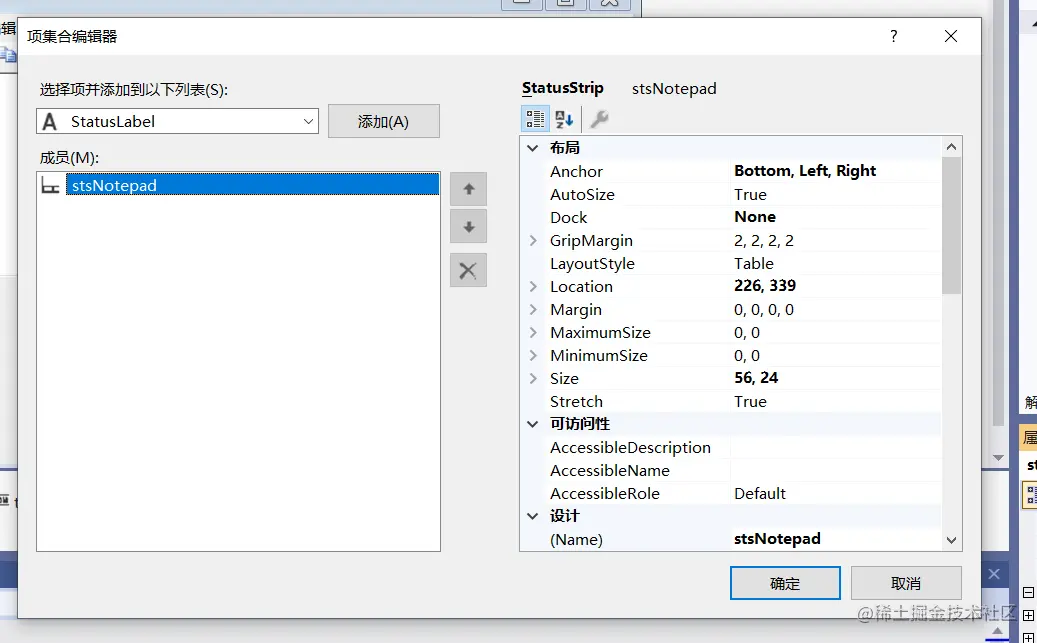Select the LayoutStyle property value Table

point(753,263)
